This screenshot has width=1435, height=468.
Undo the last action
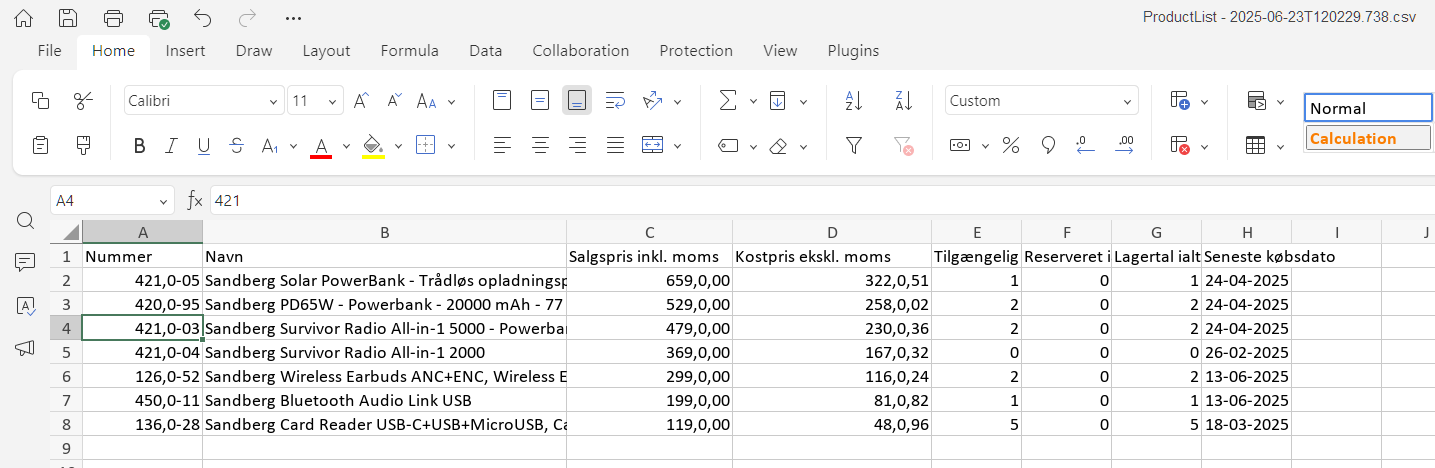pyautogui.click(x=203, y=18)
